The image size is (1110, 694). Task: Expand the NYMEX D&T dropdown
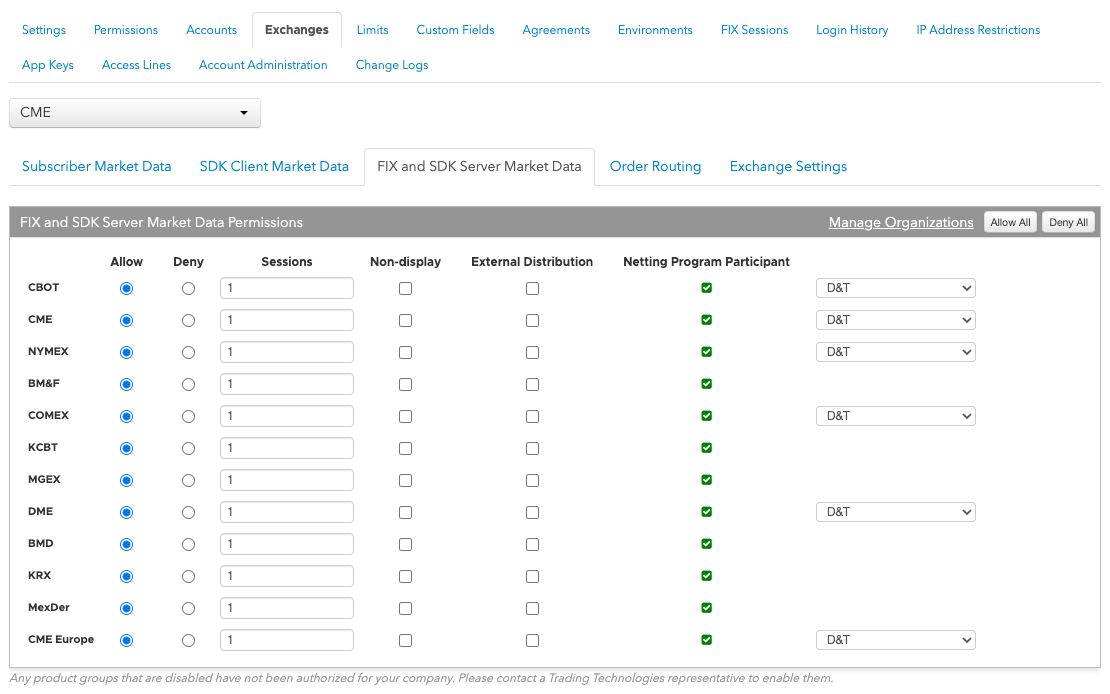[896, 352]
